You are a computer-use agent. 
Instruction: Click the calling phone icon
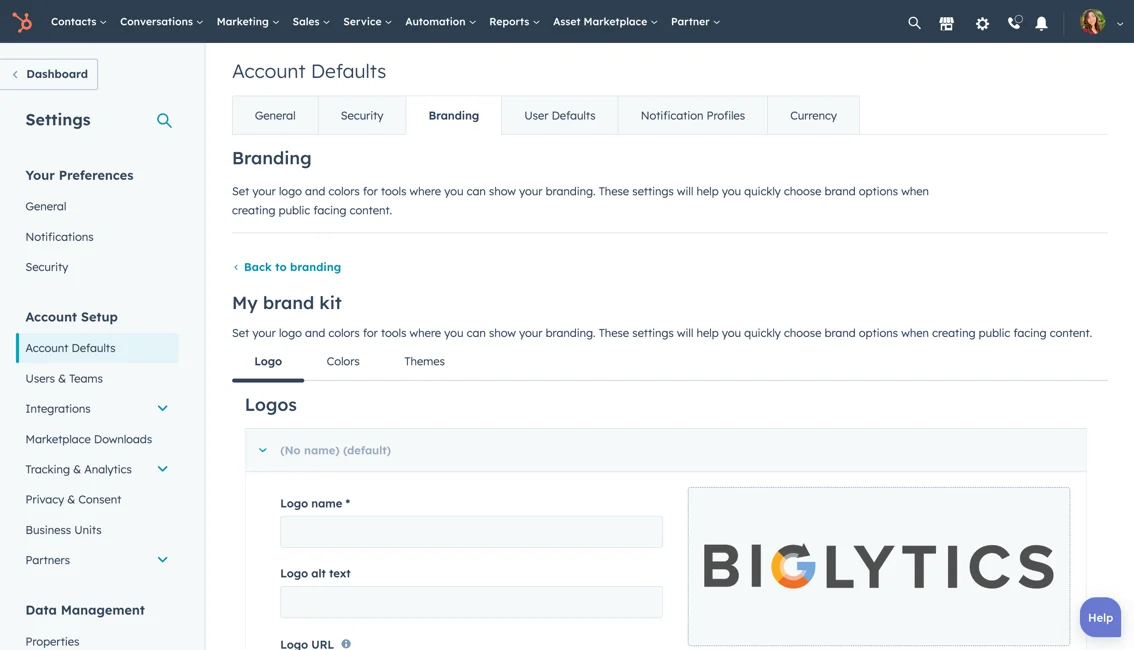pos(1014,22)
